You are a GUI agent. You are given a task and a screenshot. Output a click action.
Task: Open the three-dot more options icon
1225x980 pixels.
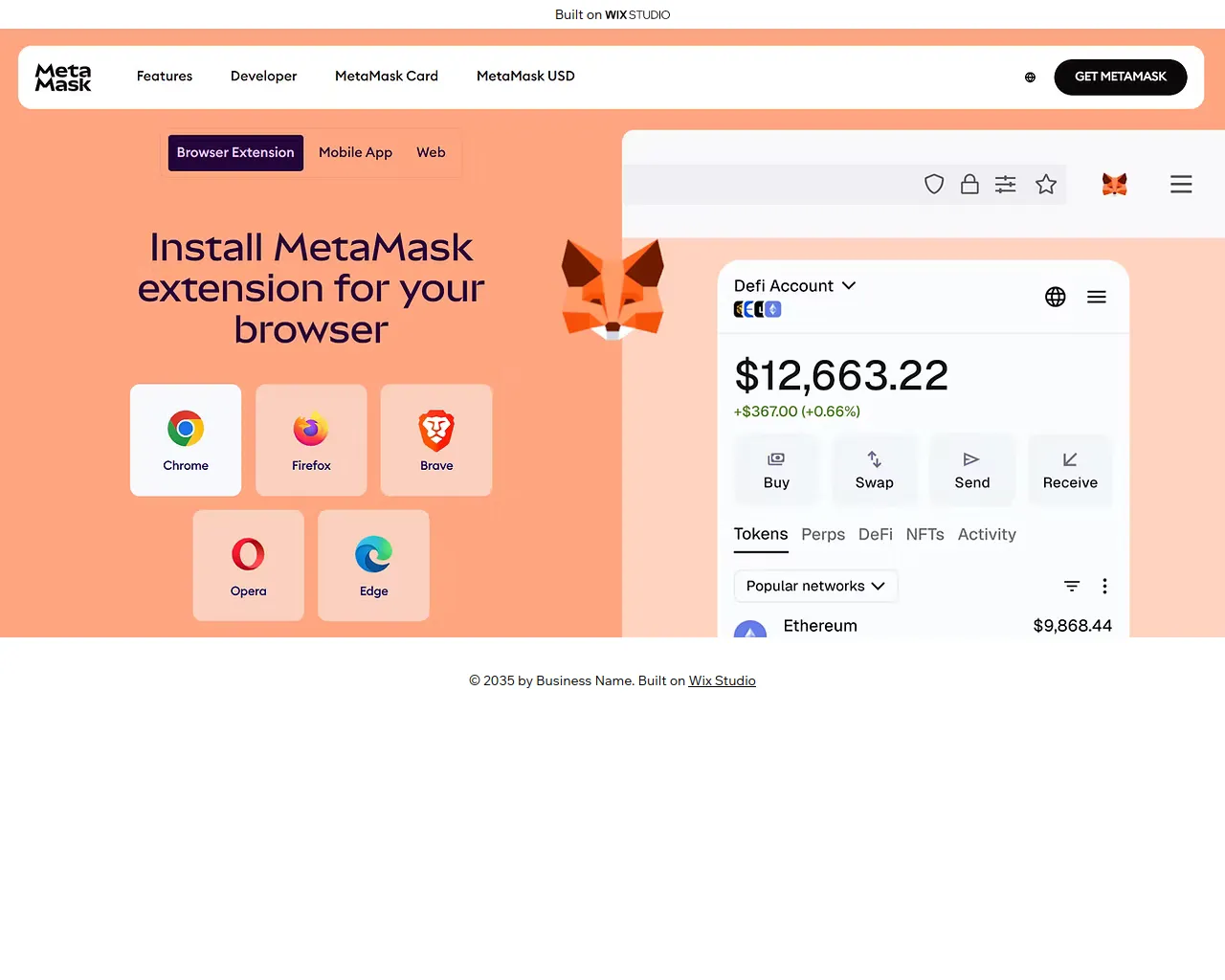1104,586
